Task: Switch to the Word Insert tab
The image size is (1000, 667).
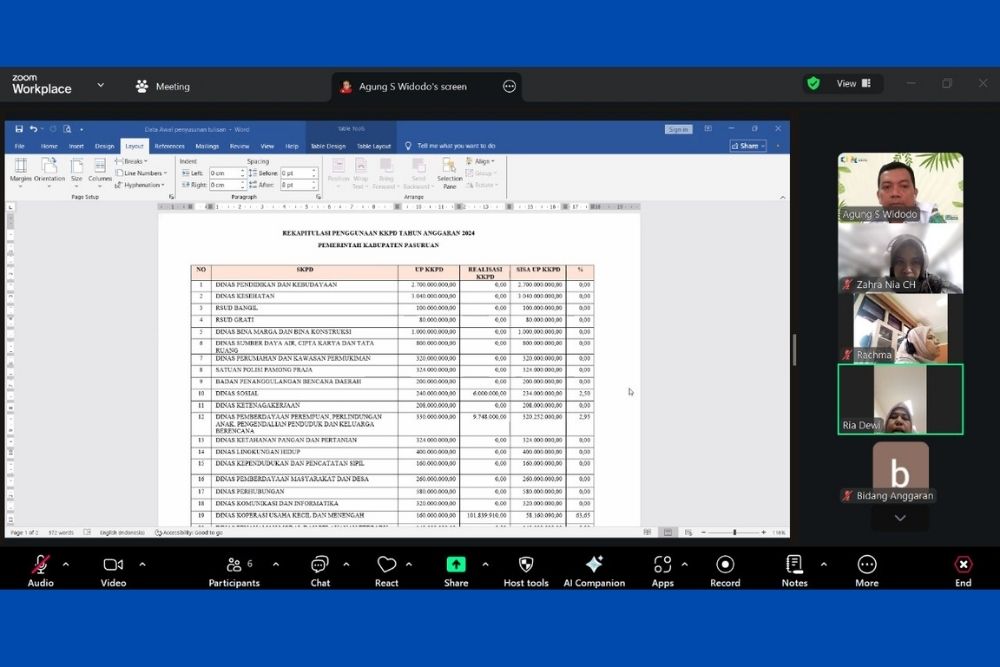Action: (76, 146)
